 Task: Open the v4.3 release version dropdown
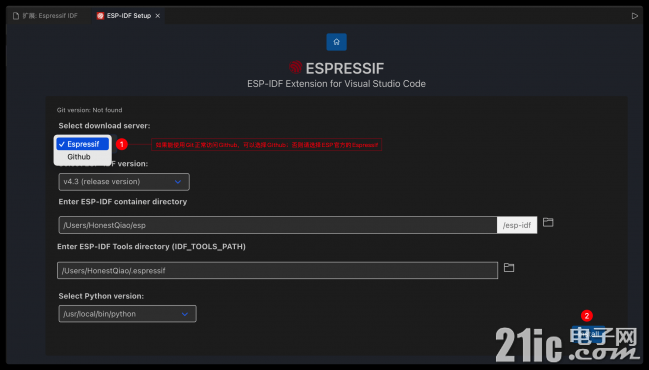(124, 182)
